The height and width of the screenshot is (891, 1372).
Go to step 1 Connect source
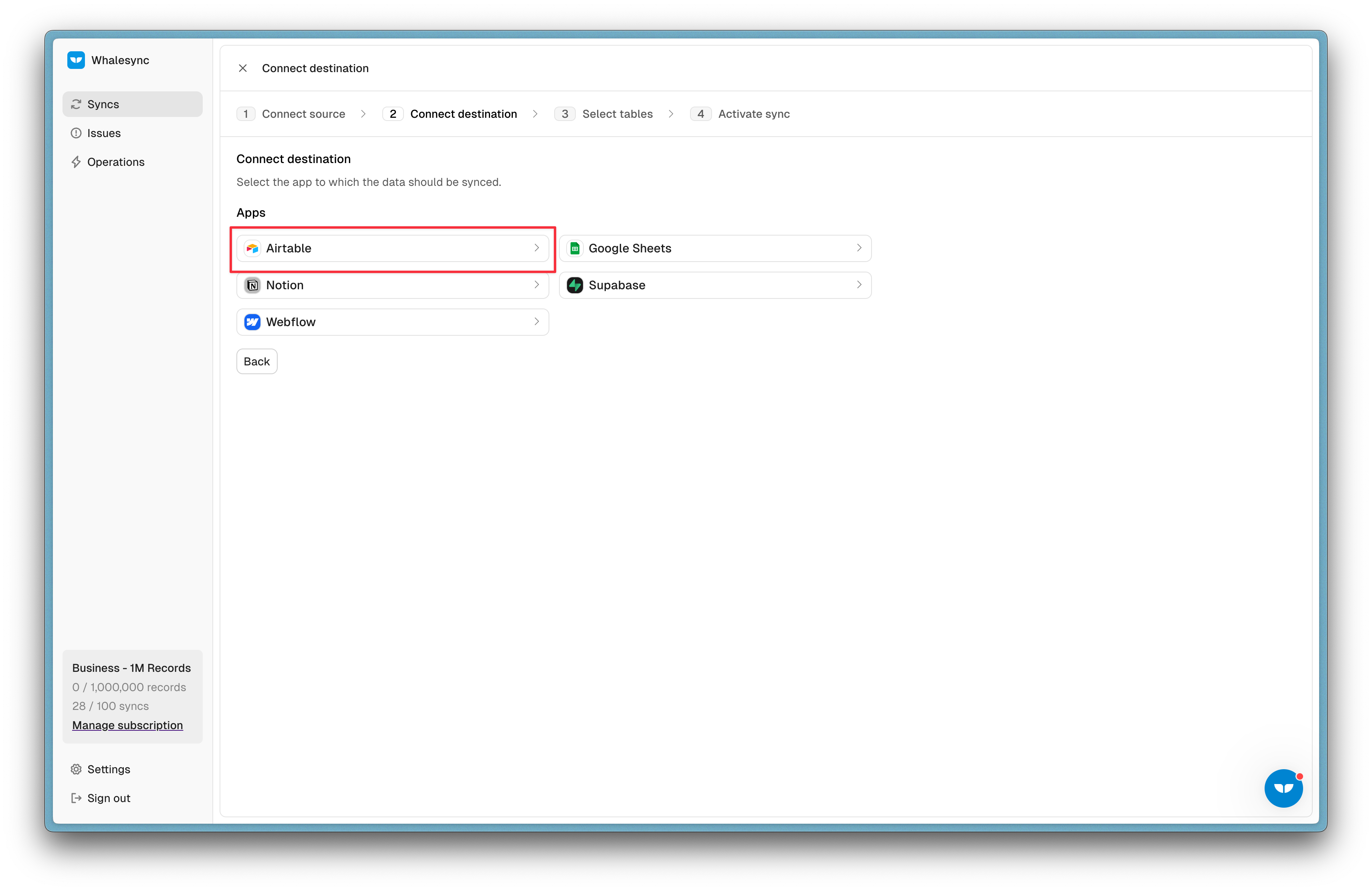click(291, 114)
